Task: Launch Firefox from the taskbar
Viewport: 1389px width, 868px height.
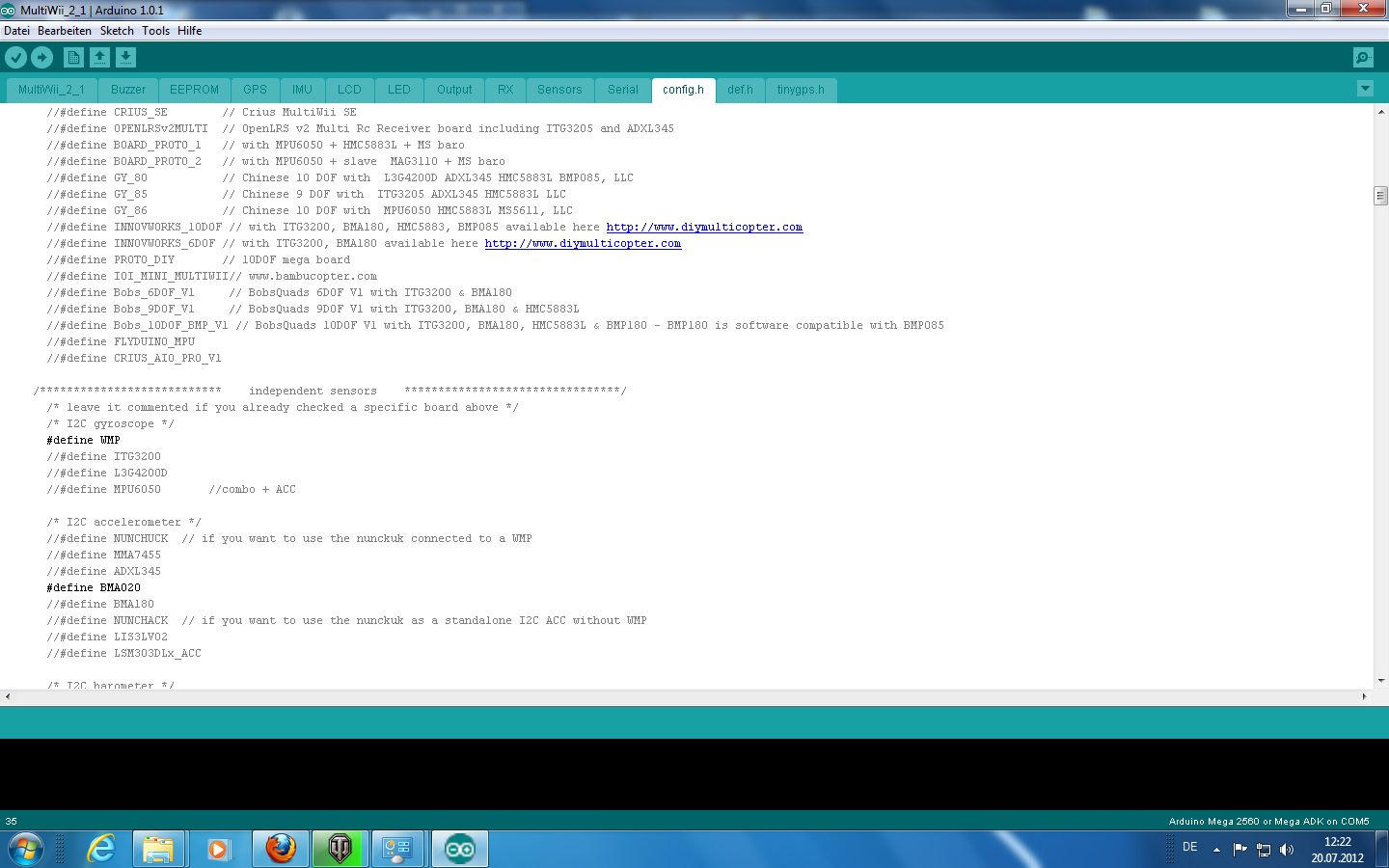Action: click(280, 850)
